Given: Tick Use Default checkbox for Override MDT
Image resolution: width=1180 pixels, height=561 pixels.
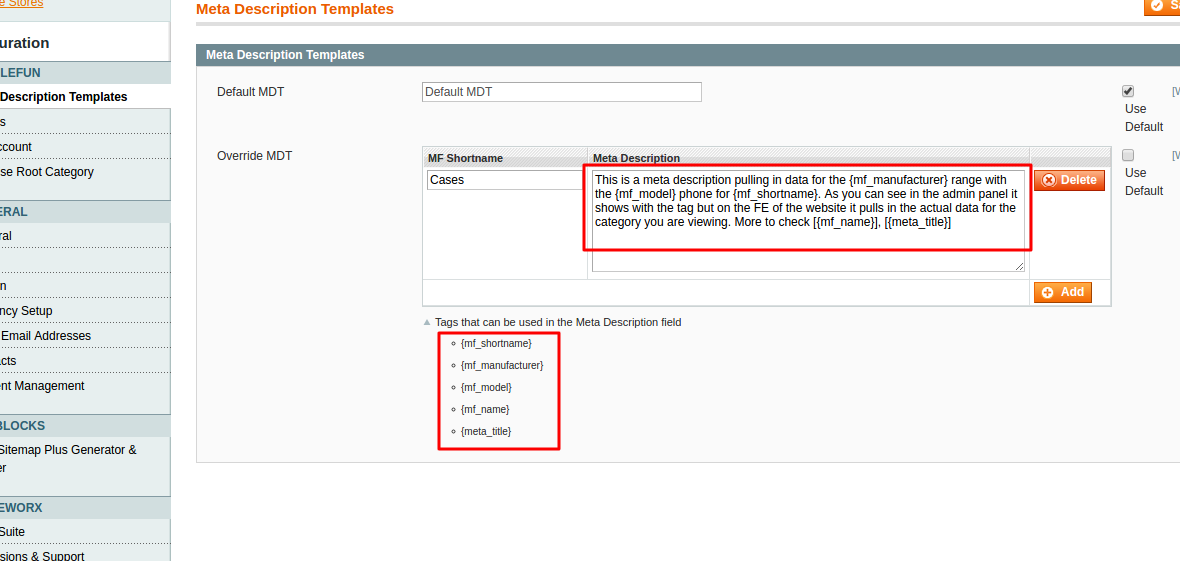Looking at the screenshot, I should click(1128, 155).
